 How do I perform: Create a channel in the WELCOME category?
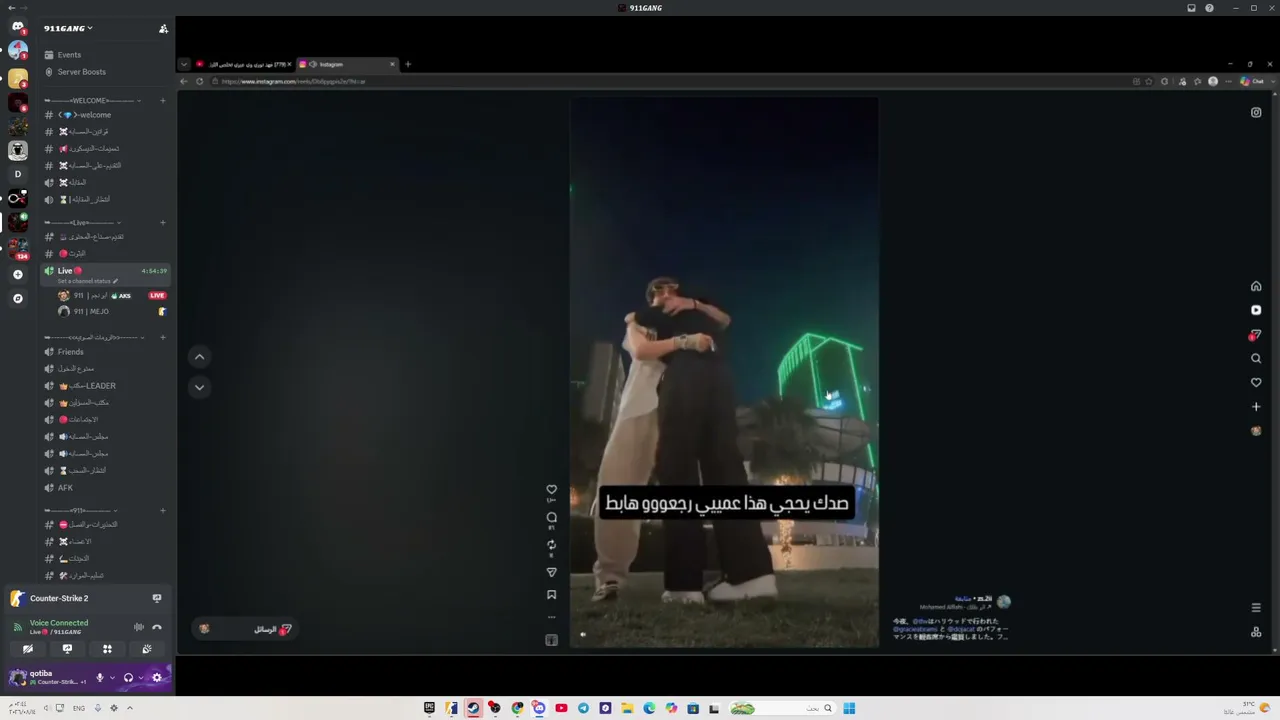click(x=163, y=100)
